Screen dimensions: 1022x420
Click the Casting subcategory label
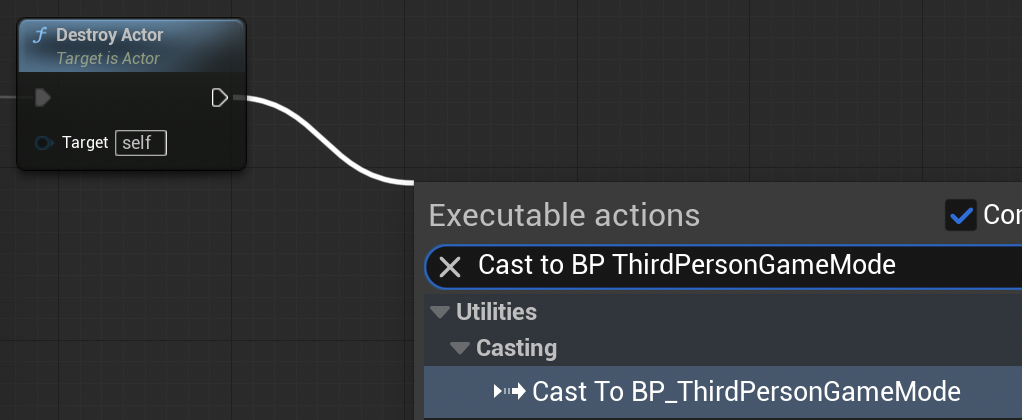(516, 348)
